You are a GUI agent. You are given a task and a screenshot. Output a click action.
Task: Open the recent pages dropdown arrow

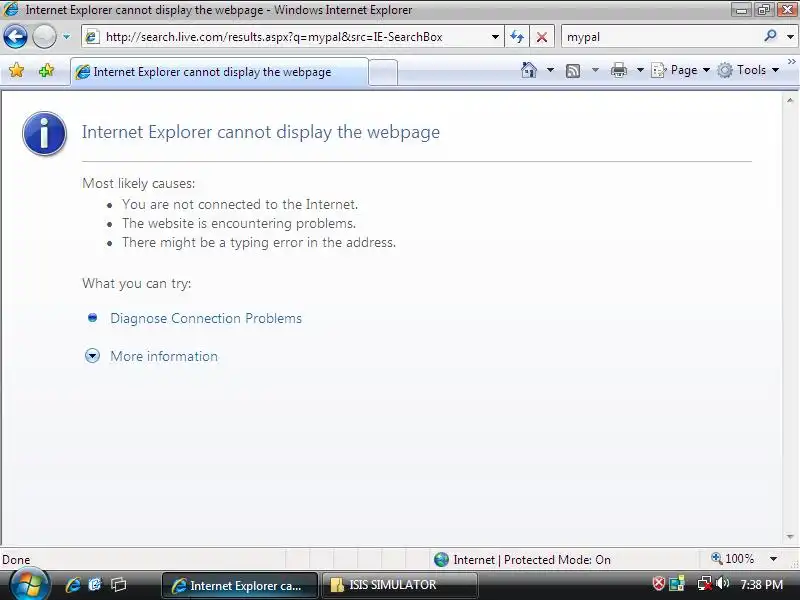coord(66,37)
